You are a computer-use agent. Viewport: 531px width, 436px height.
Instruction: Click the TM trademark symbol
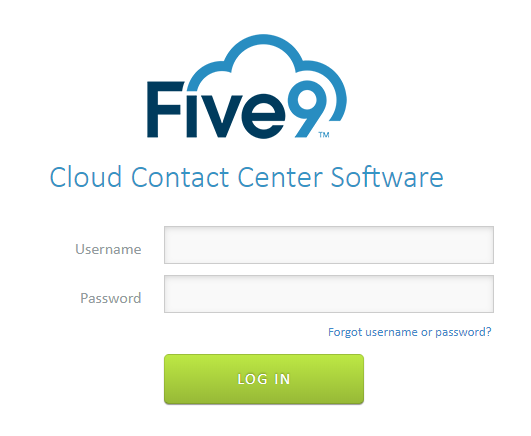click(324, 135)
